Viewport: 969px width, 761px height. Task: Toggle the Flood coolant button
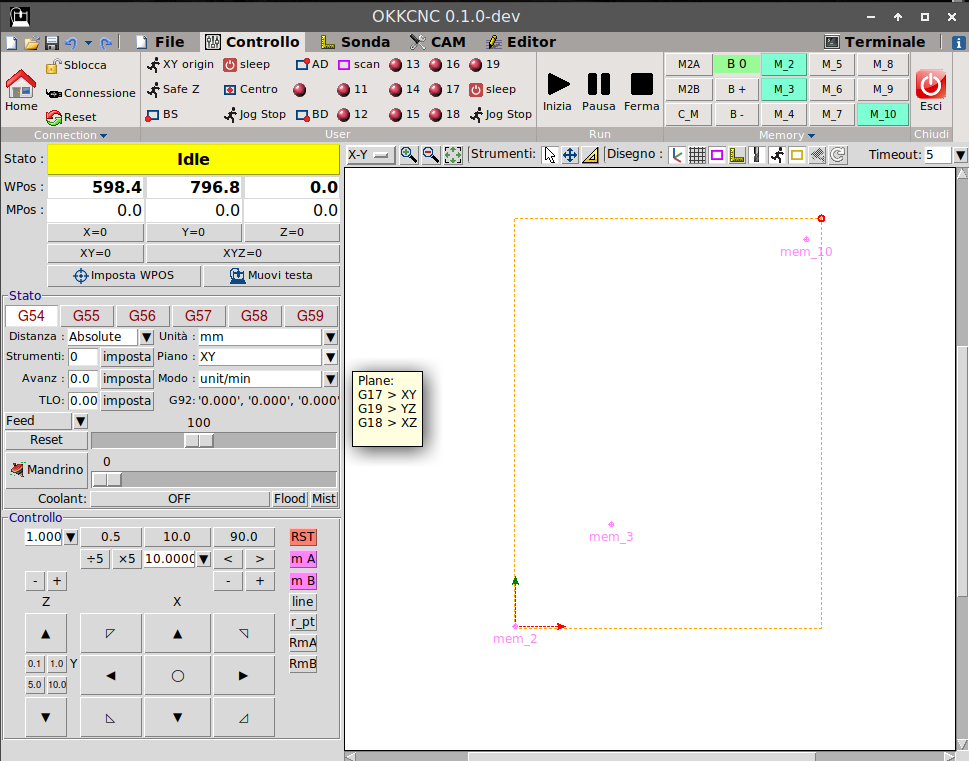click(289, 499)
